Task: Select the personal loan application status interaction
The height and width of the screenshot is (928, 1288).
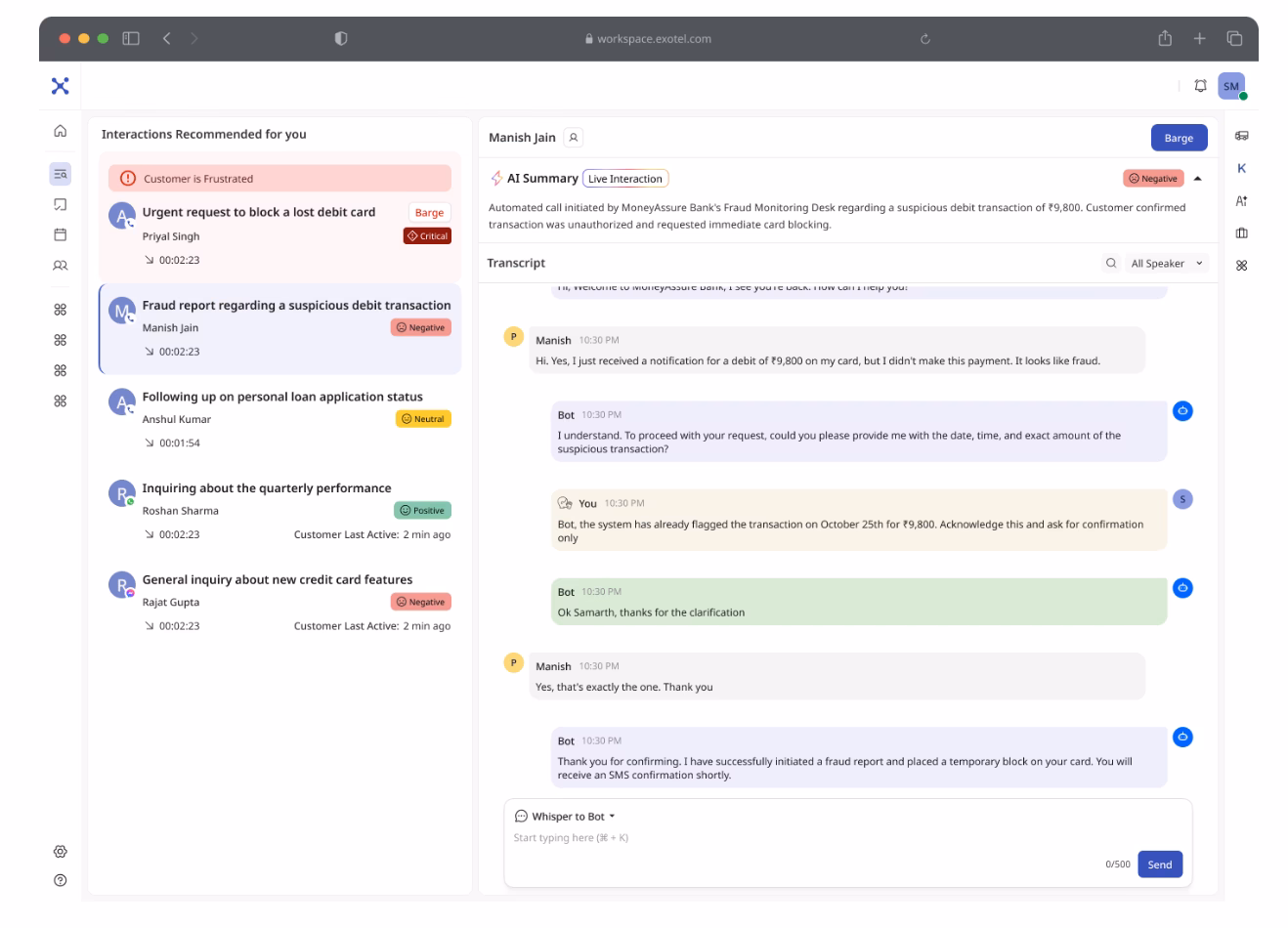Action: 282,398
